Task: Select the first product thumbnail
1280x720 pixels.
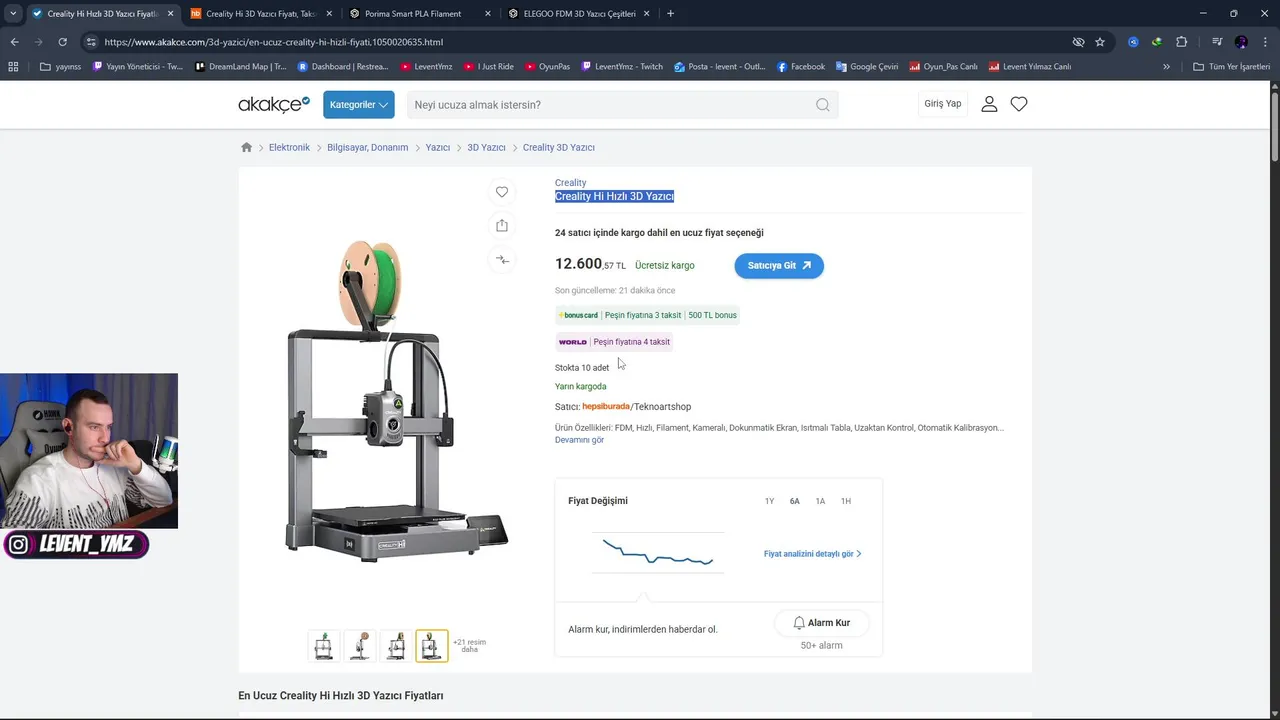Action: 324,646
